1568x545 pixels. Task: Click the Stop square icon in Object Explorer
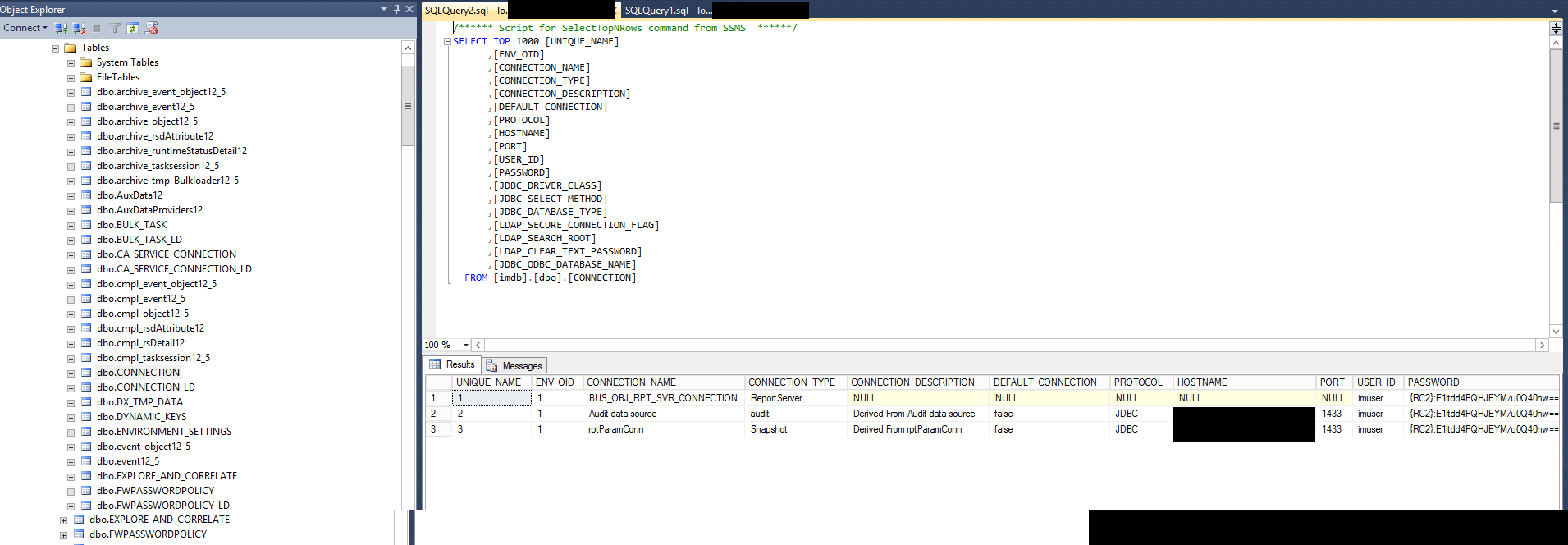click(97, 28)
